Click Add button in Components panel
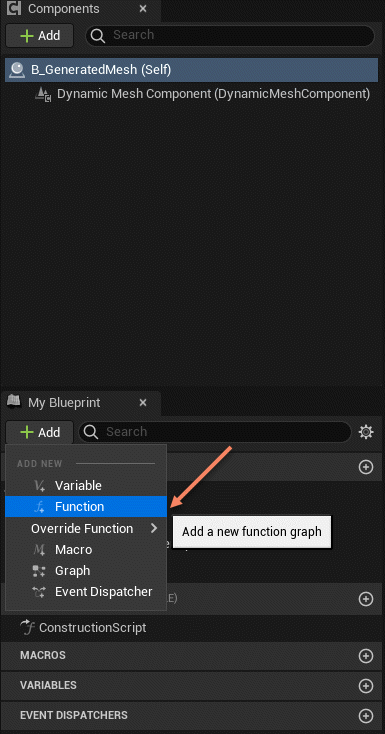The width and height of the screenshot is (385, 734). 39,35
